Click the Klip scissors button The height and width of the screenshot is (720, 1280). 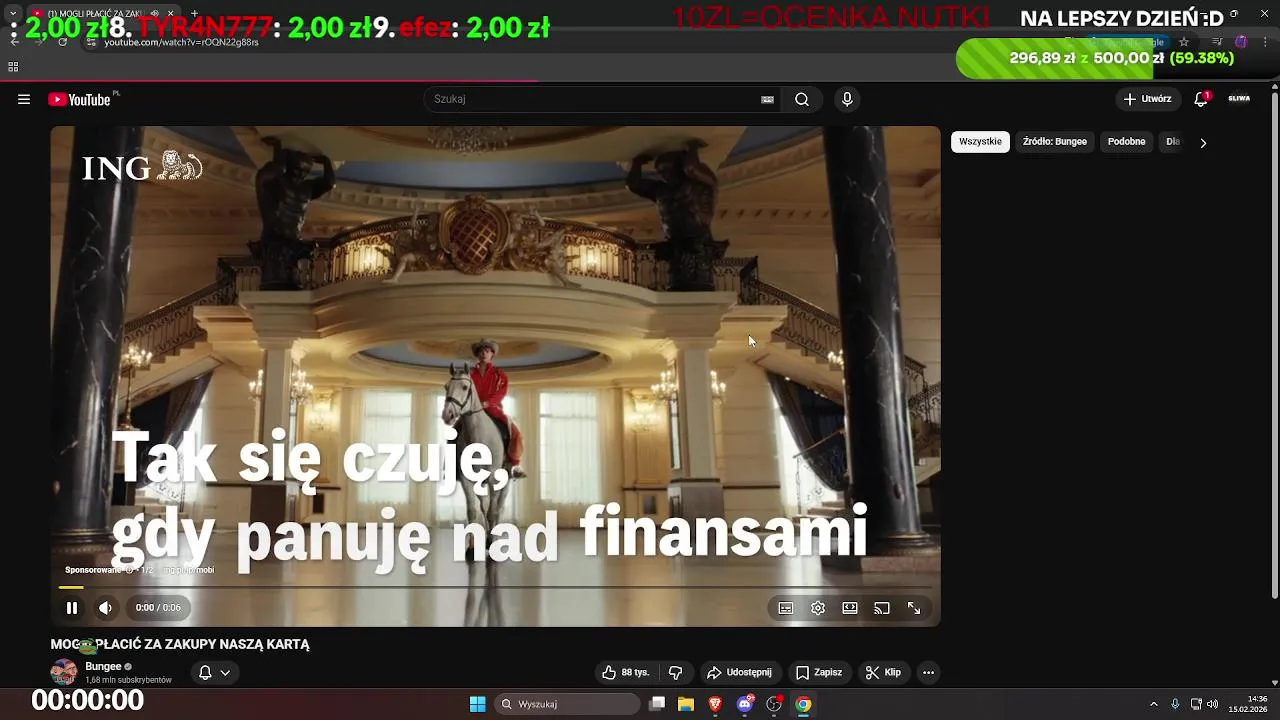point(883,673)
